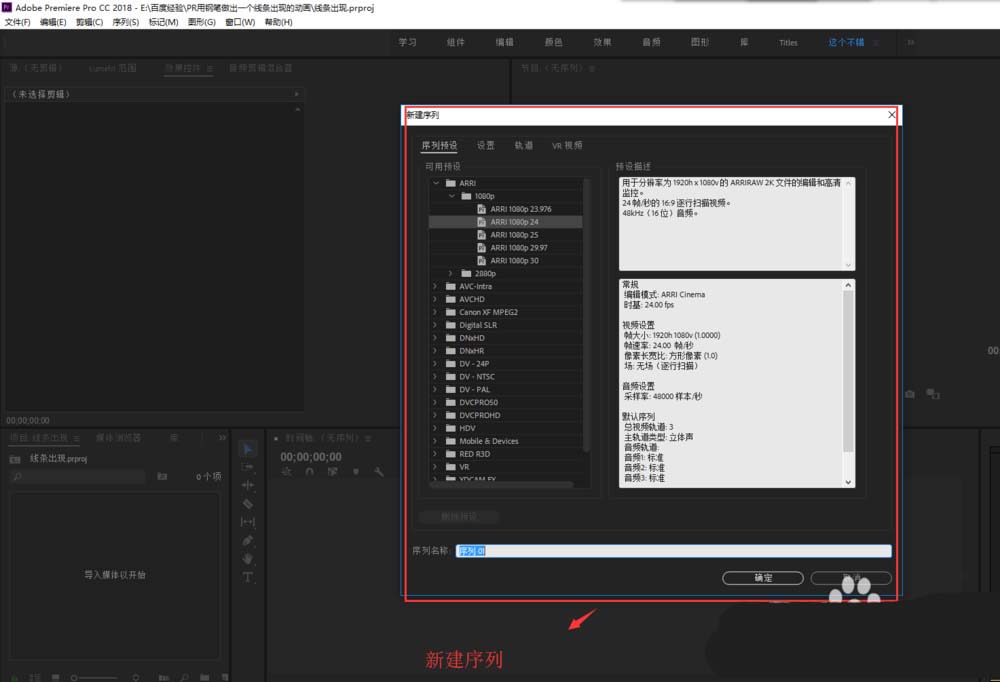Click the preset details pane scrollbar
1000x682 pixels.
pos(848,372)
